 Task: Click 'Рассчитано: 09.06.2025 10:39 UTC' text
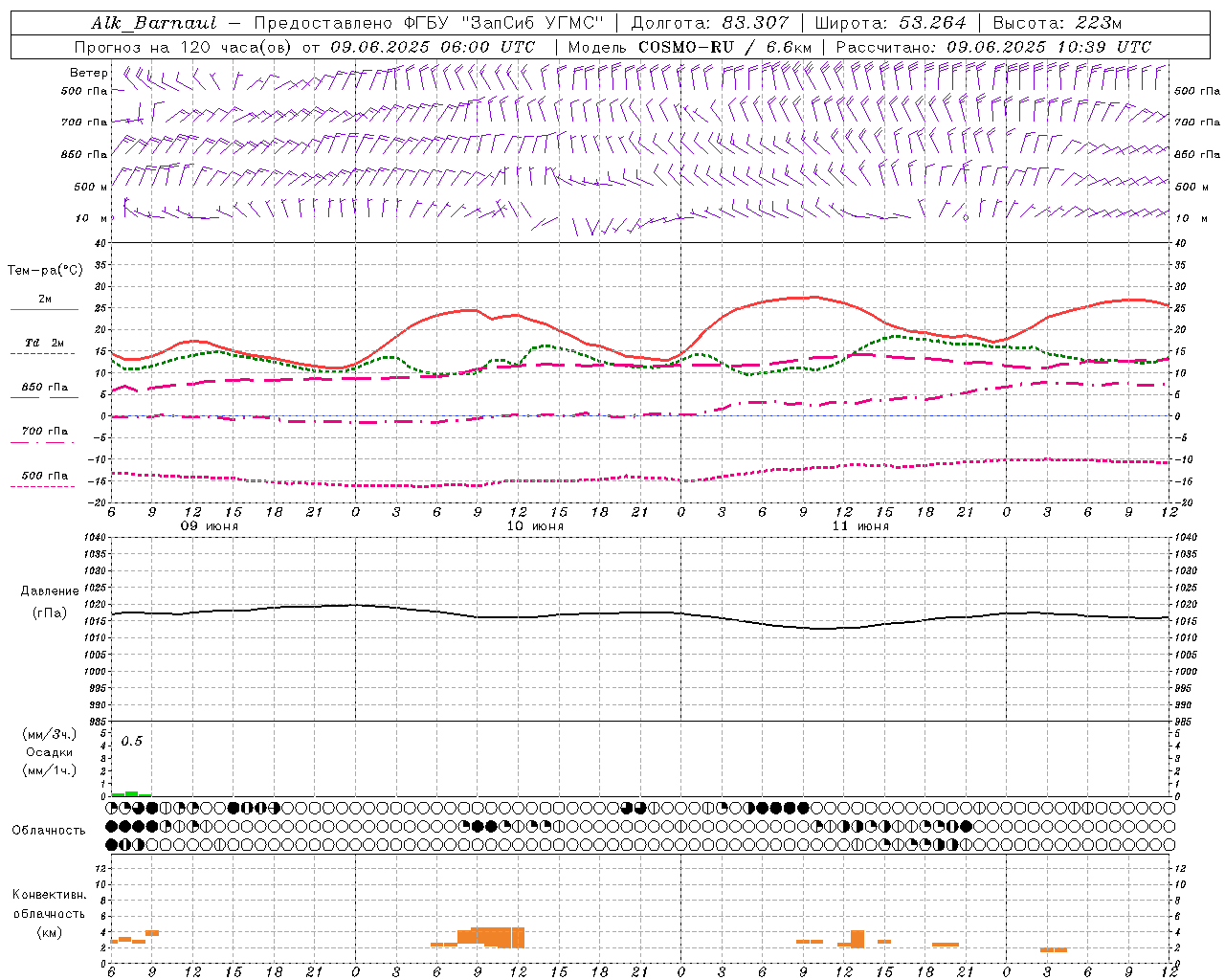click(993, 47)
